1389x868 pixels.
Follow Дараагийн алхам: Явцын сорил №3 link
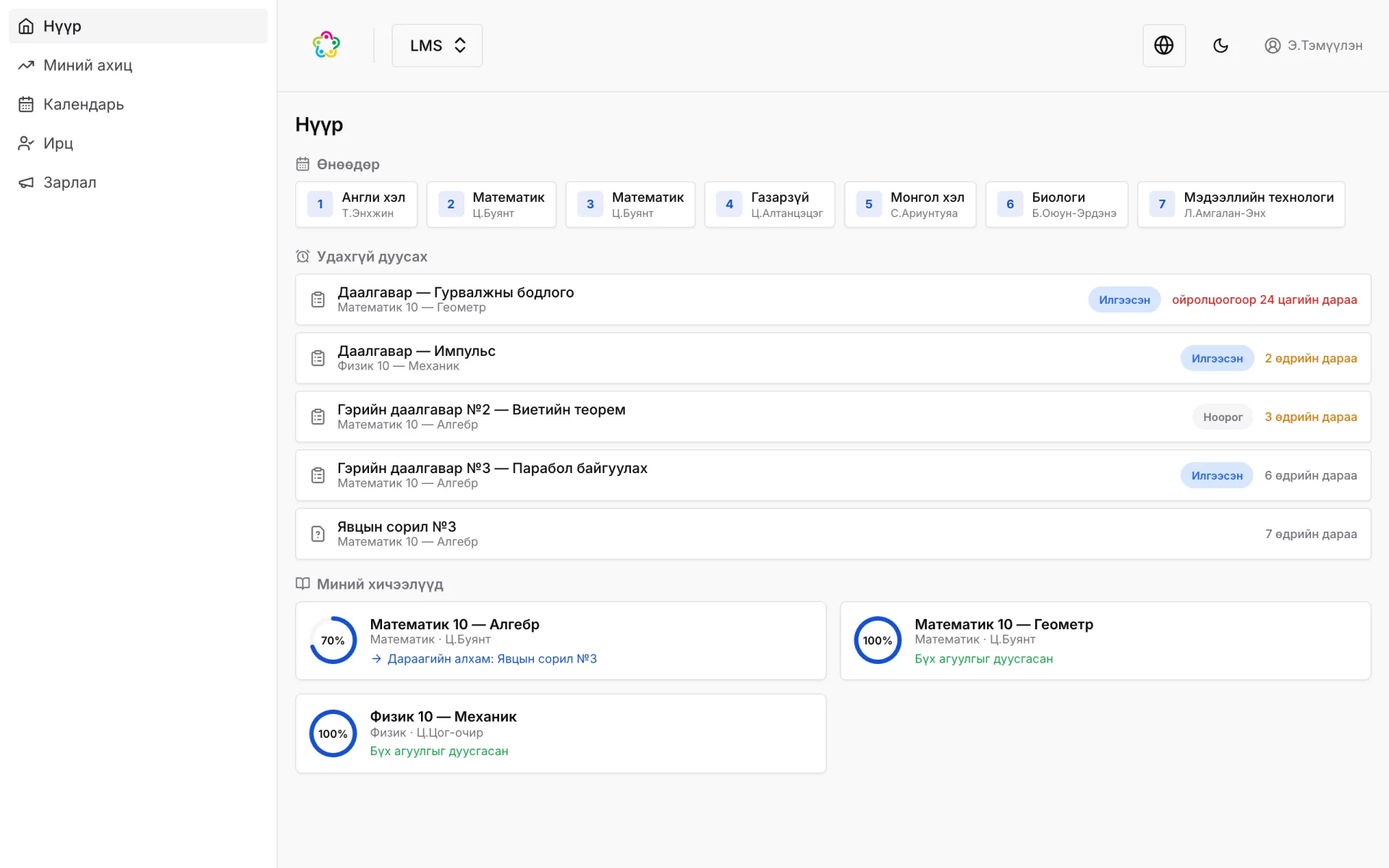pyautogui.click(x=484, y=659)
